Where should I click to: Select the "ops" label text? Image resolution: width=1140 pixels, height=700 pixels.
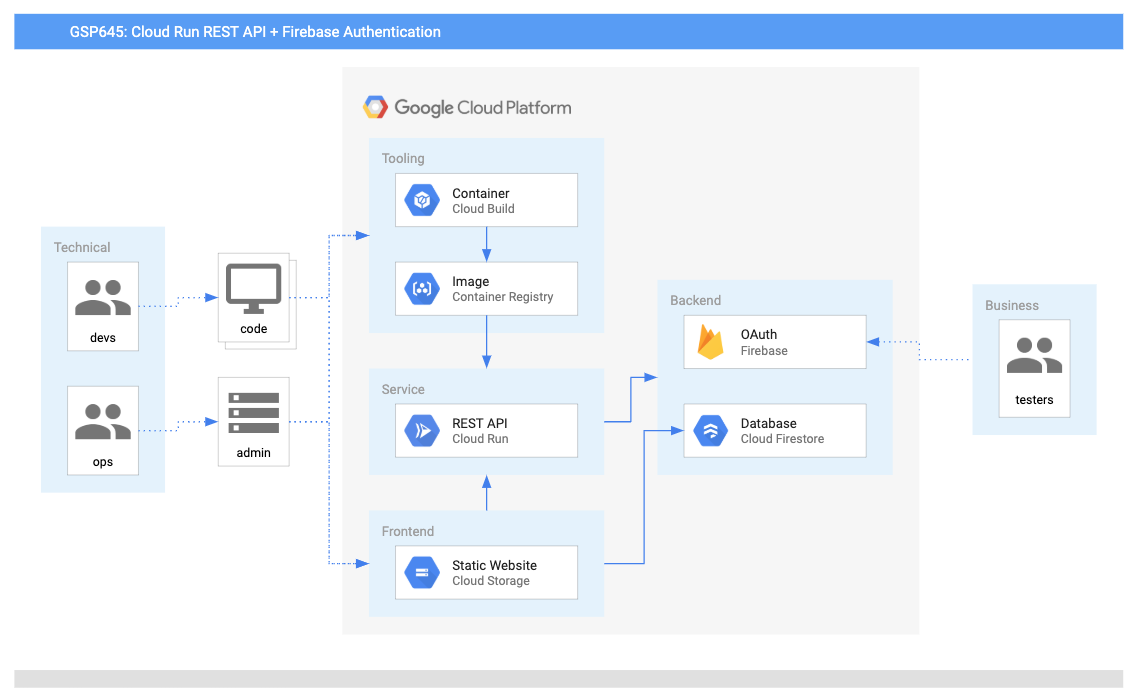click(103, 462)
